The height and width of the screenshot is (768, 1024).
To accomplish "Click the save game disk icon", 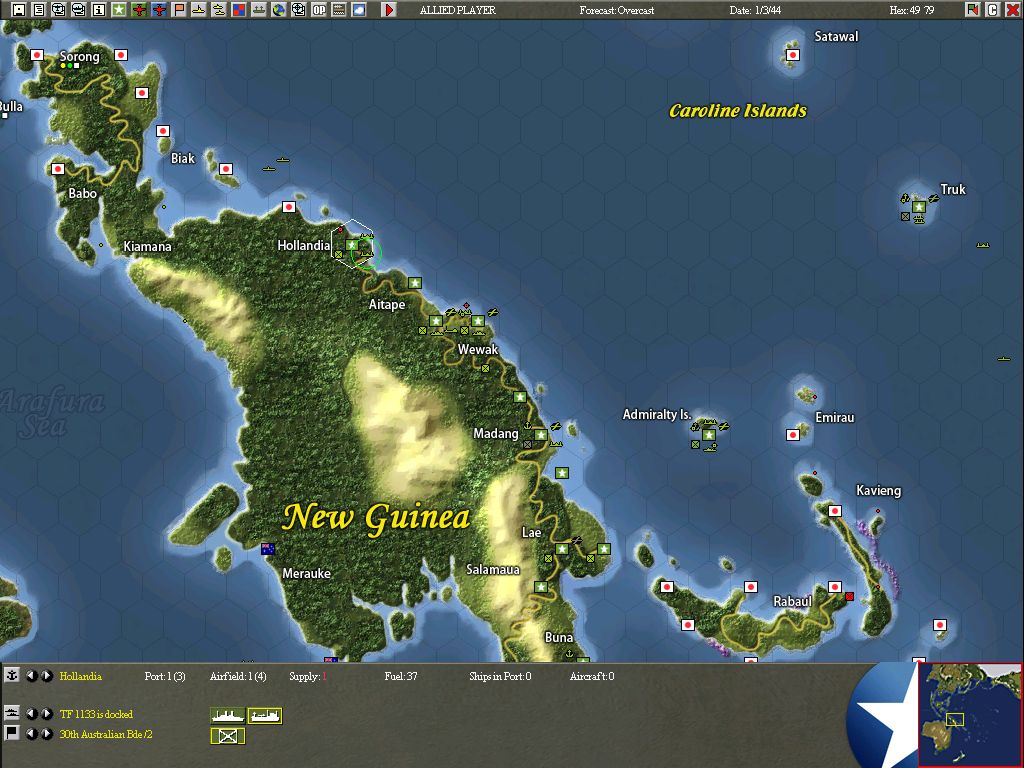I will pyautogui.click(x=19, y=10).
